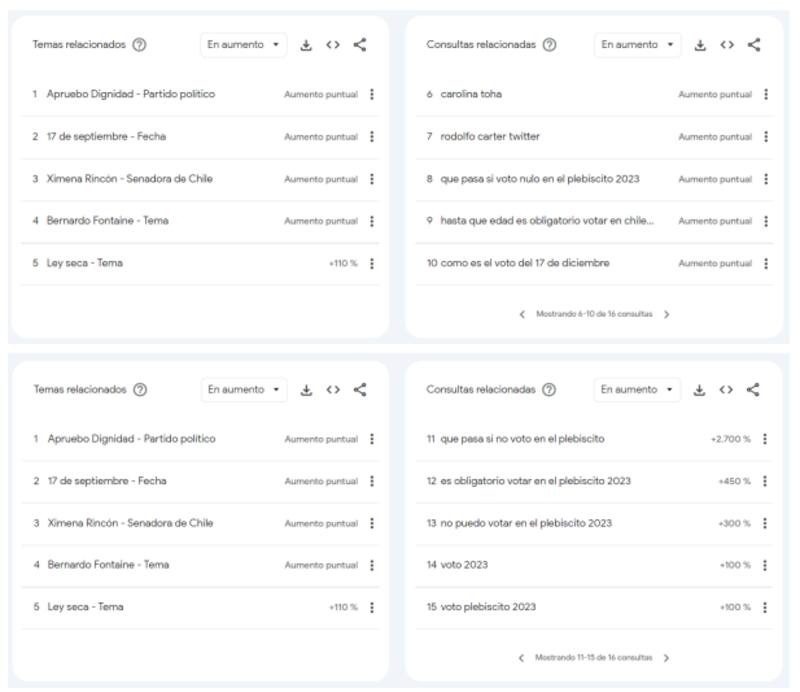This screenshot has height=692, width=800.
Task: Select the 'rodolfo carter twitter' query text
Action: (490, 137)
